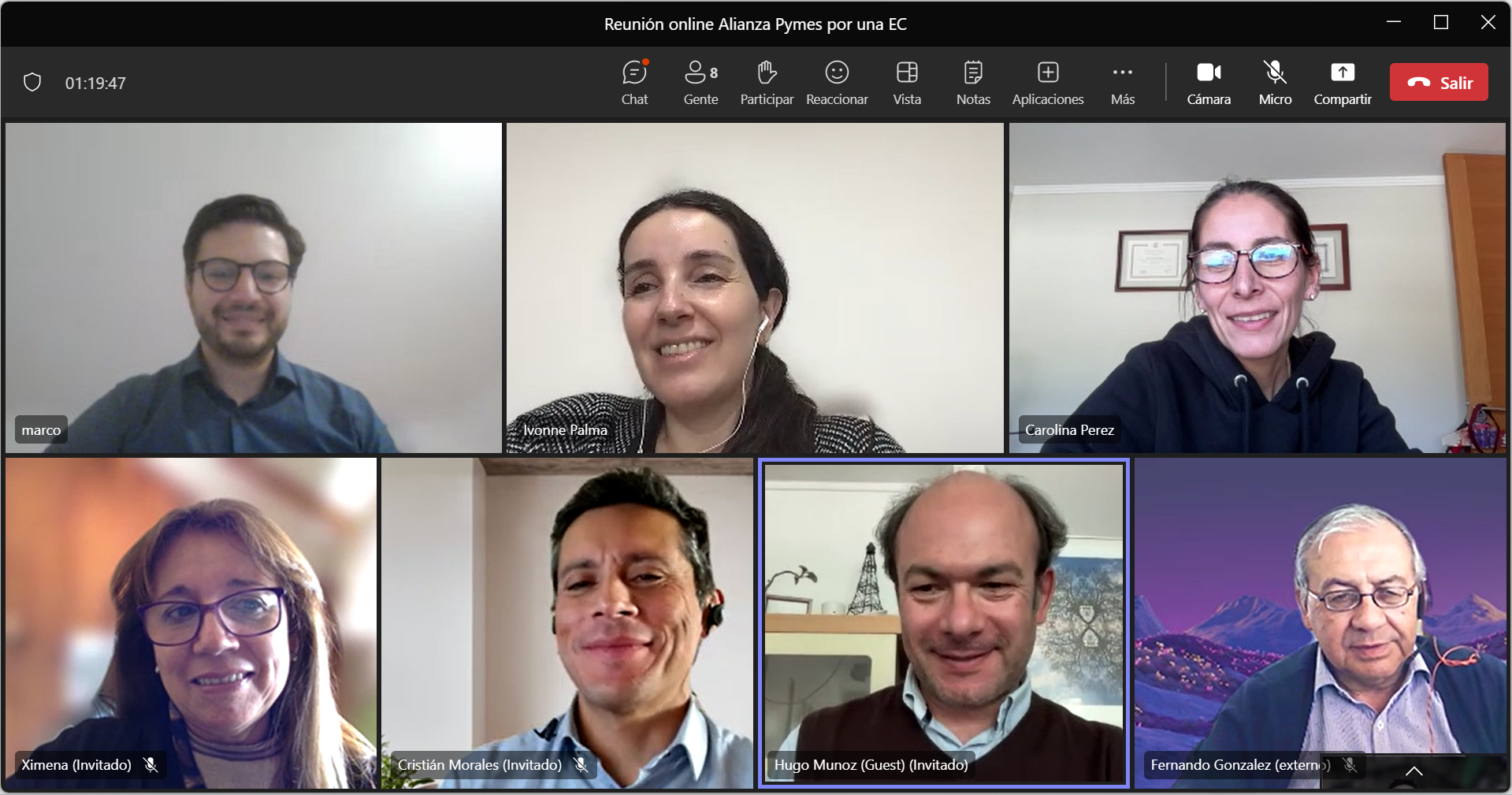This screenshot has width=1512, height=795.
Task: Click the Ivonne Palma name label
Action: point(565,430)
